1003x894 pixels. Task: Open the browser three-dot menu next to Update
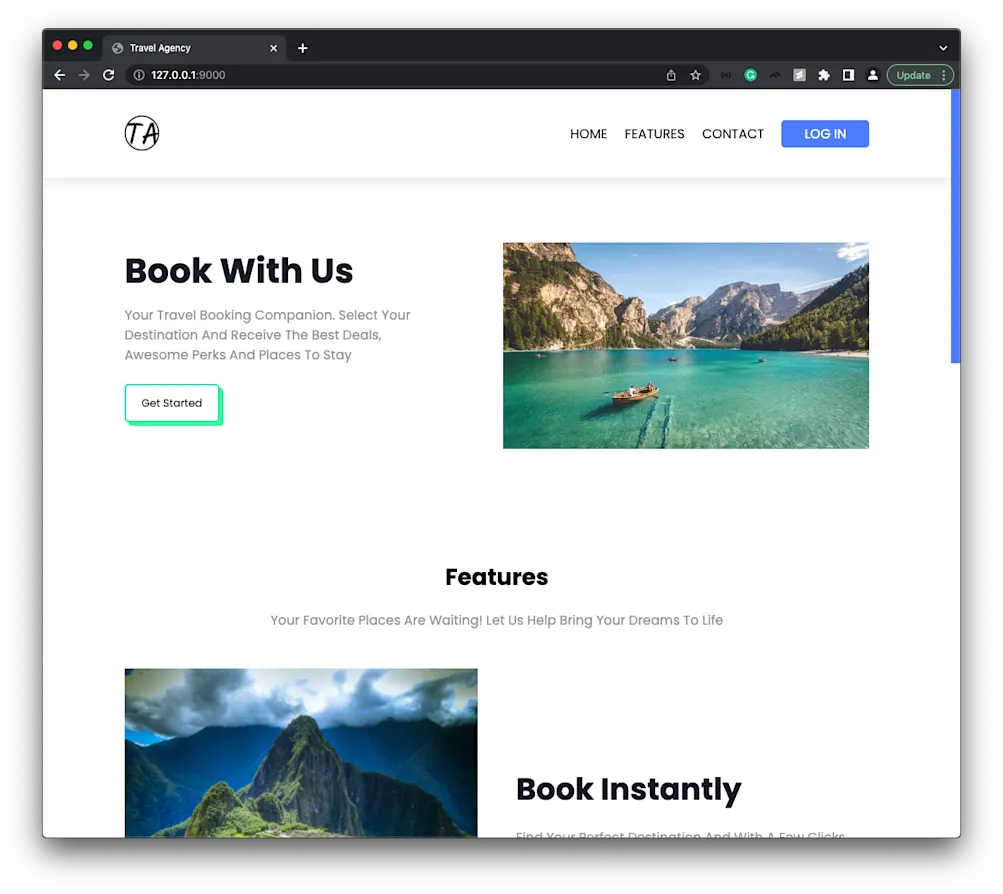click(x=945, y=74)
